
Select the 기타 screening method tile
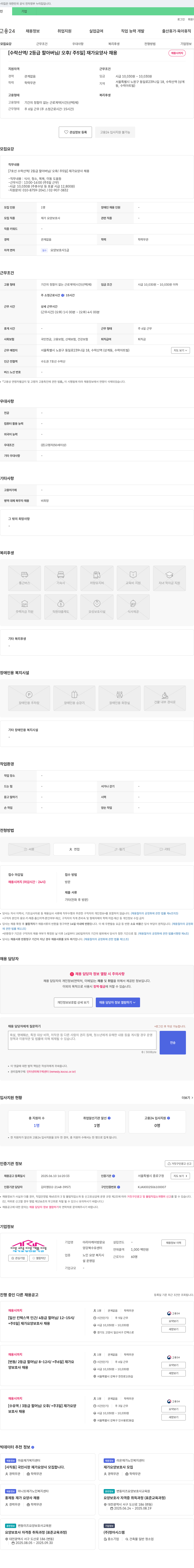coord(165,849)
